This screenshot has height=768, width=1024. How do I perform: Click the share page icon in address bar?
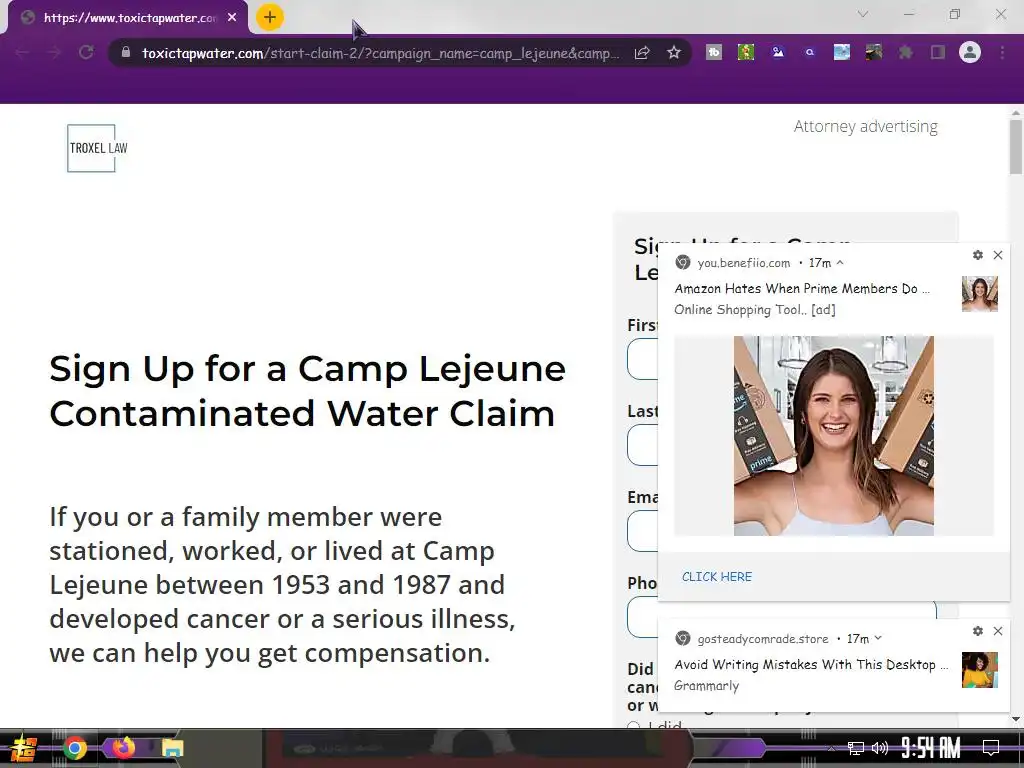642,52
